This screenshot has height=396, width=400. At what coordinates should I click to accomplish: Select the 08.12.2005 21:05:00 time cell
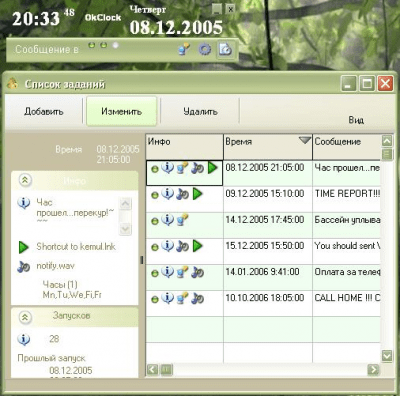pos(268,173)
